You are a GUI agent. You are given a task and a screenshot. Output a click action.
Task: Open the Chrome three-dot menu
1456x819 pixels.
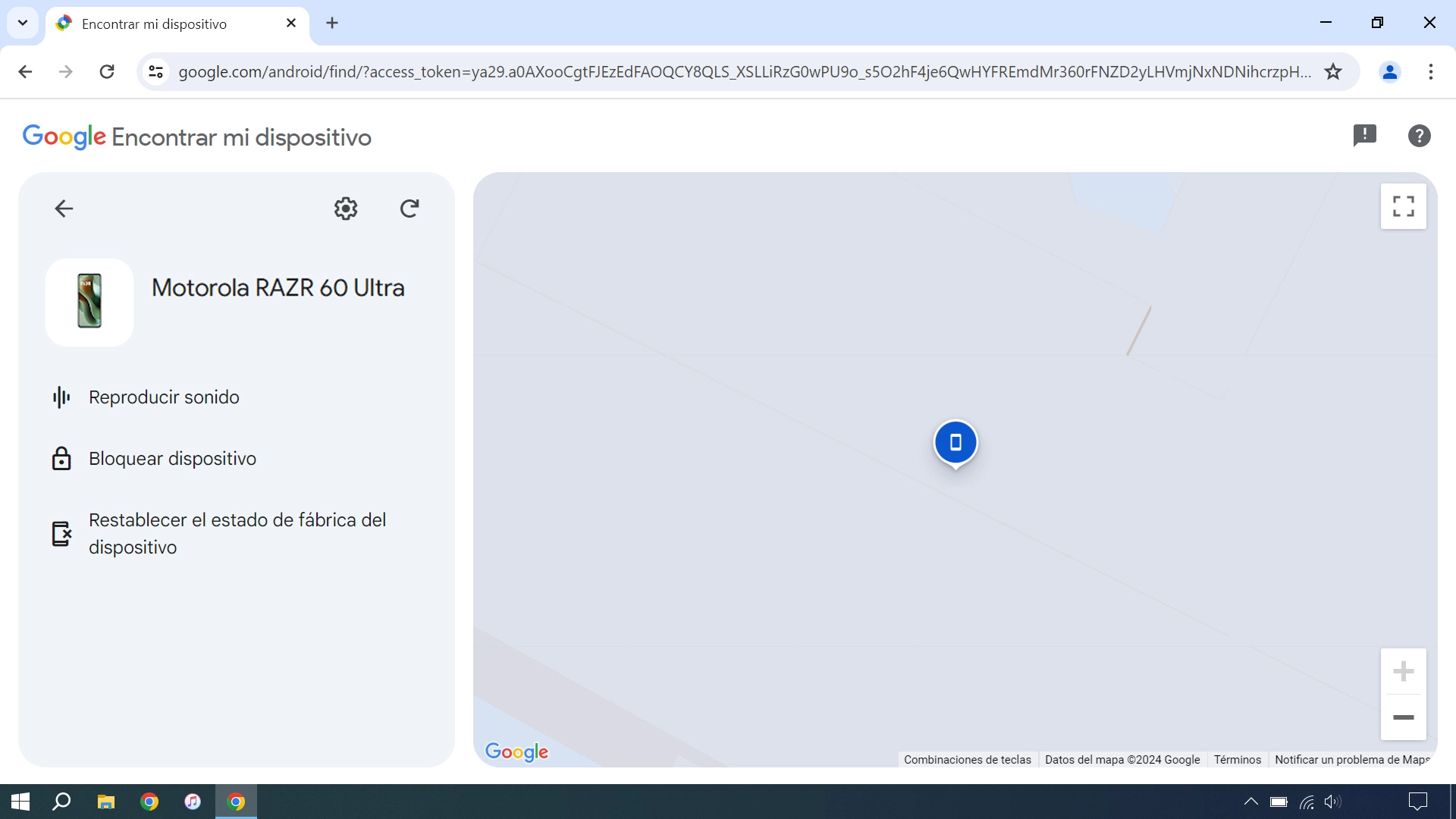[x=1430, y=72]
